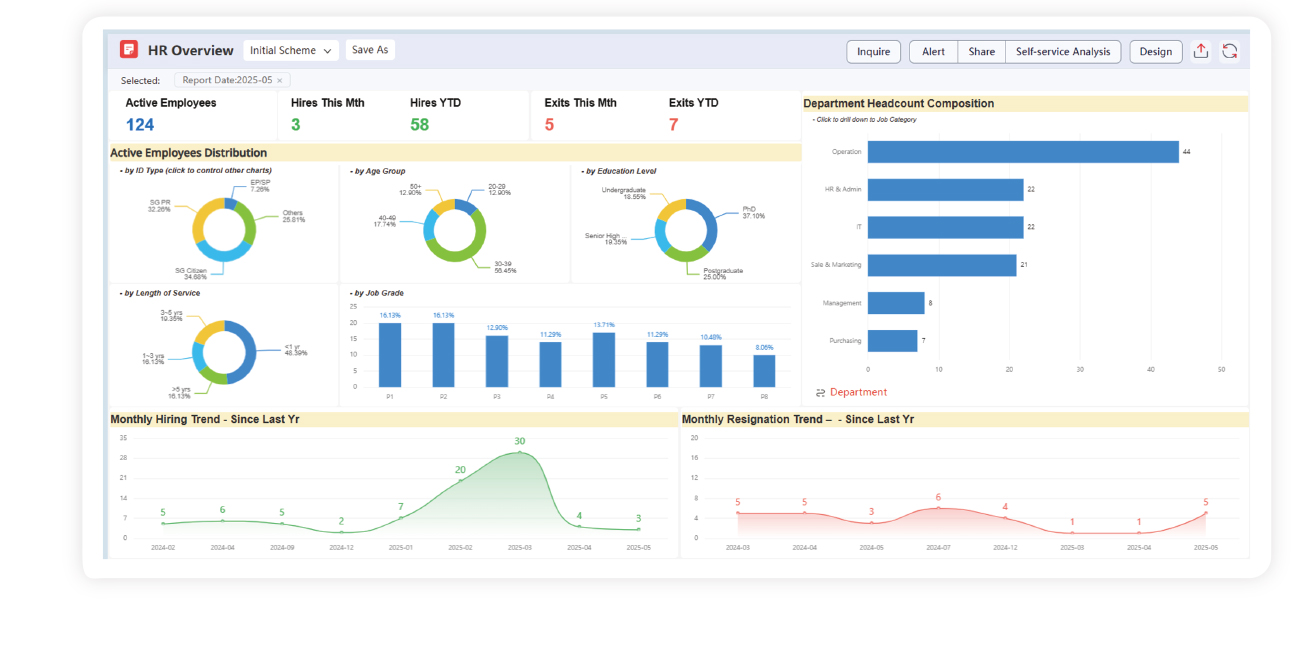Remove the Report Date:2025-05 filter tag
The image size is (1300, 660).
[280, 80]
